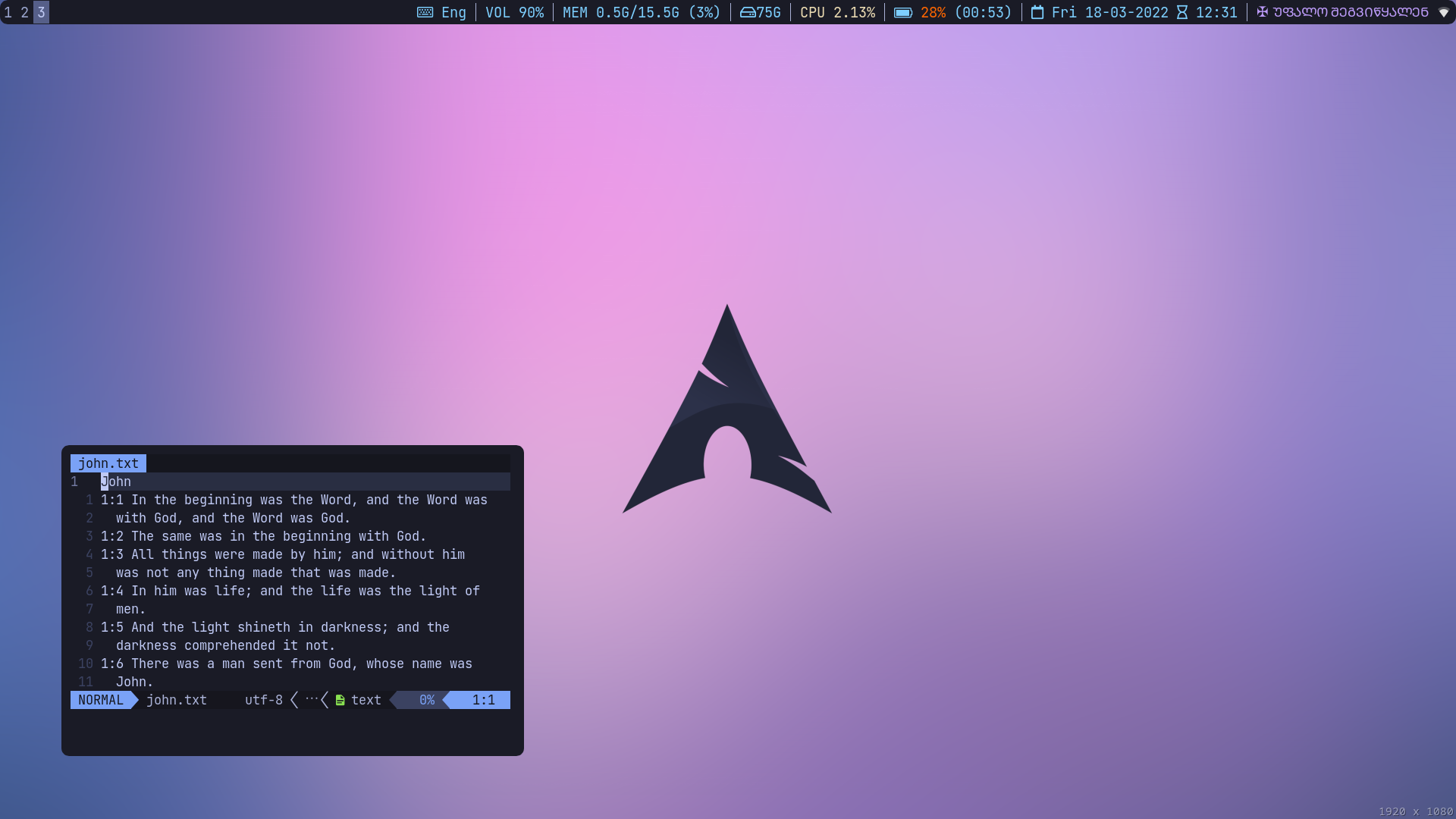This screenshot has width=1456, height=819.
Task: Click the wifi indicator in top corner
Action: coord(1443,12)
